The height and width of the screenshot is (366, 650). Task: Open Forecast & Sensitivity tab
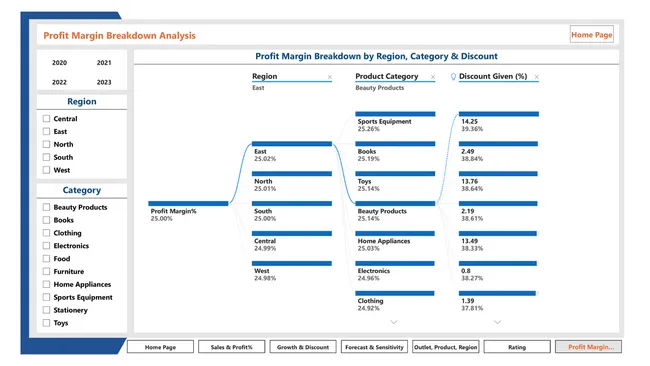374,347
